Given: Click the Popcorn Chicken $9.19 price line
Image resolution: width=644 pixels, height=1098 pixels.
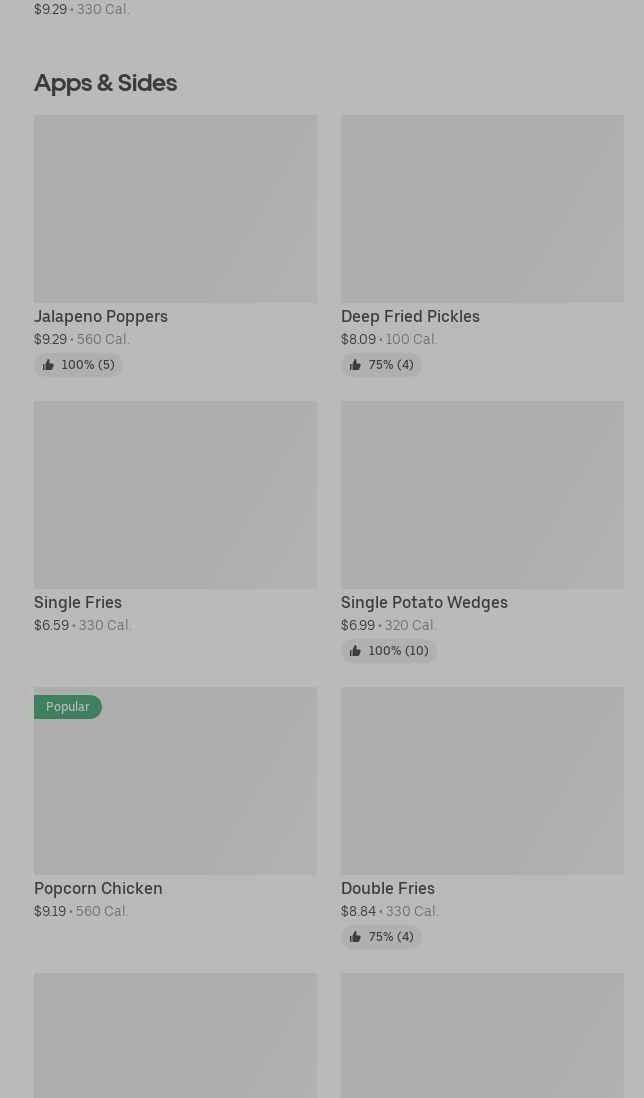Looking at the screenshot, I should tap(81, 911).
